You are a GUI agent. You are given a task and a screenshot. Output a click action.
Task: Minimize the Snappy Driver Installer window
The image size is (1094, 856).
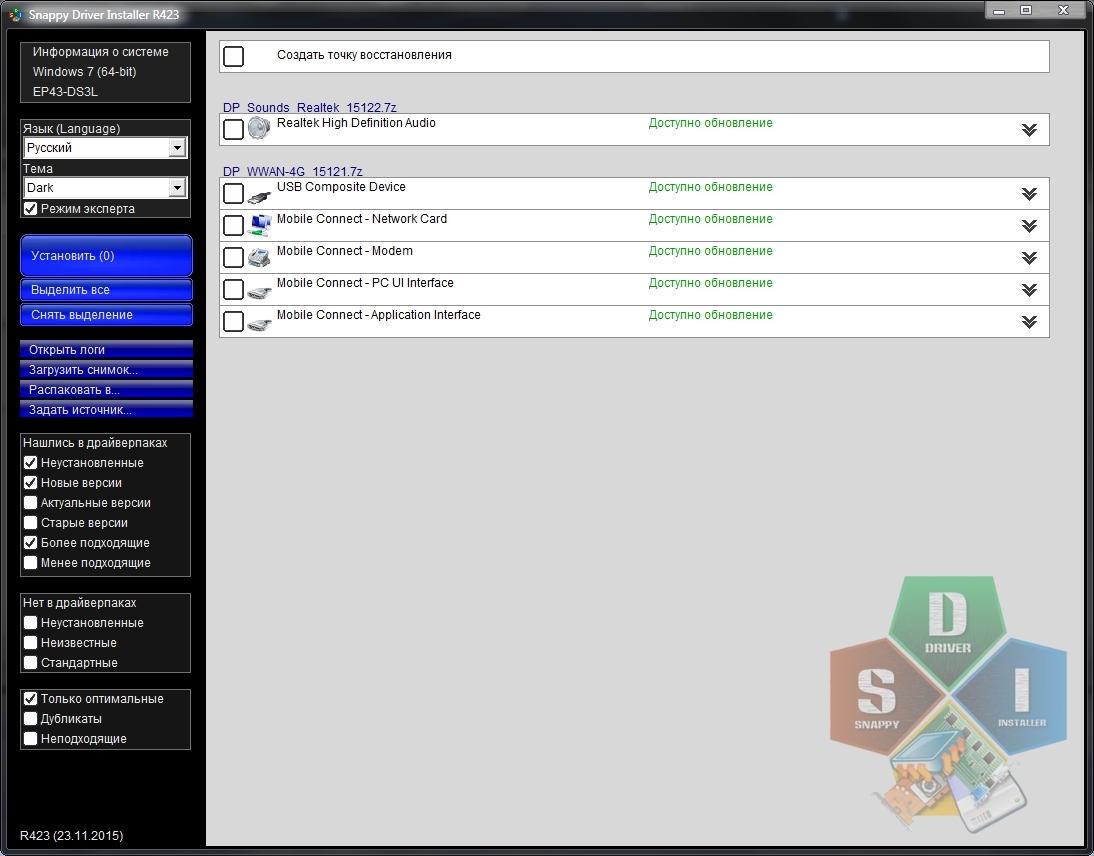point(999,10)
